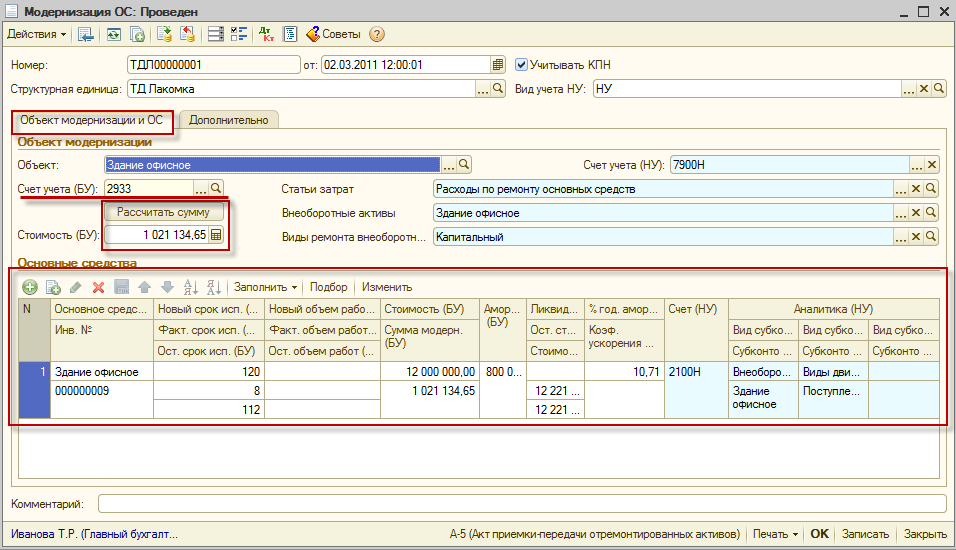Edit the current row with pencil icon
The width and height of the screenshot is (956, 550).
[76, 287]
